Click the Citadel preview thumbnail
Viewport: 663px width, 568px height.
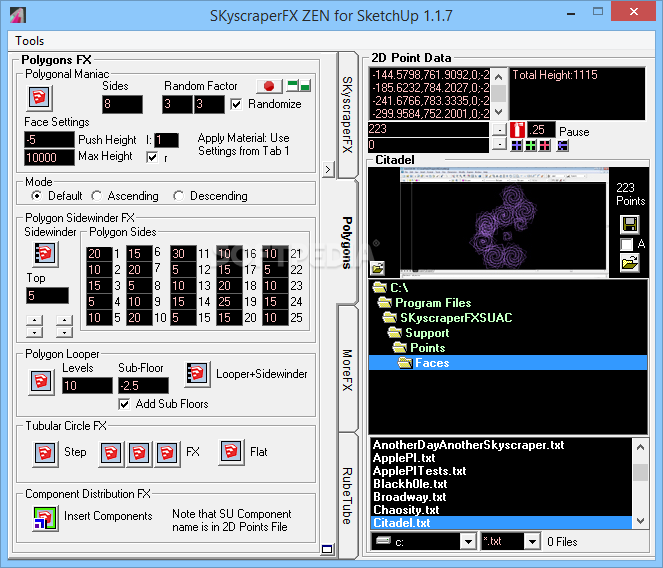click(x=504, y=220)
